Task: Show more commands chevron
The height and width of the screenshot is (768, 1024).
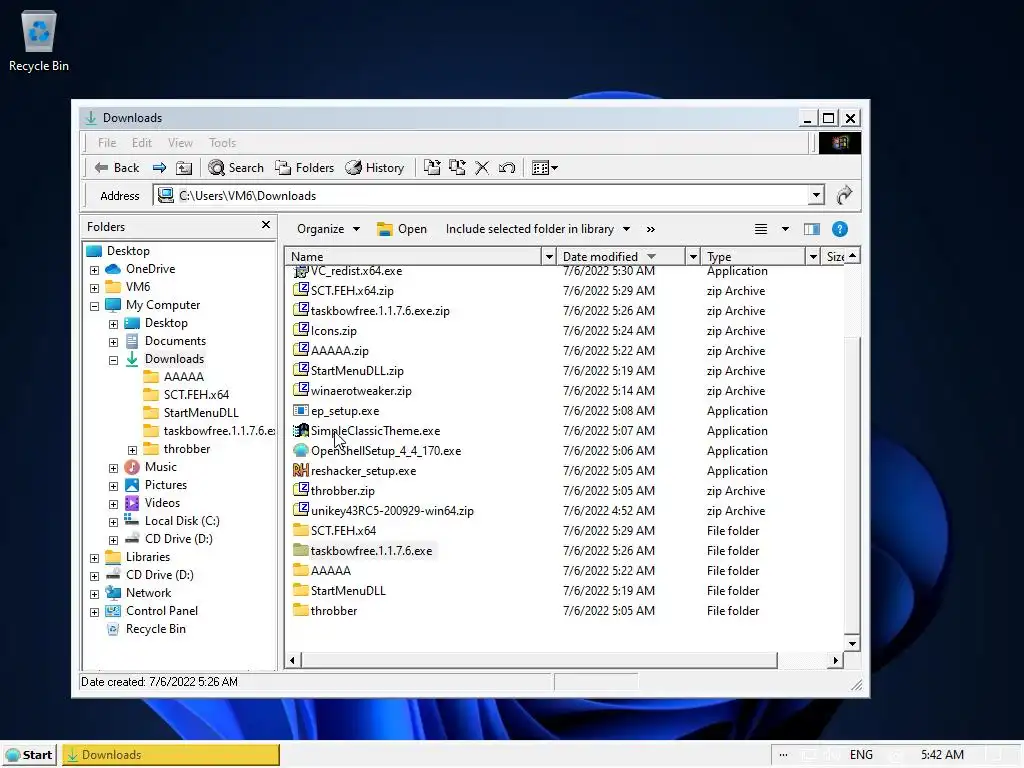Action: point(650,229)
